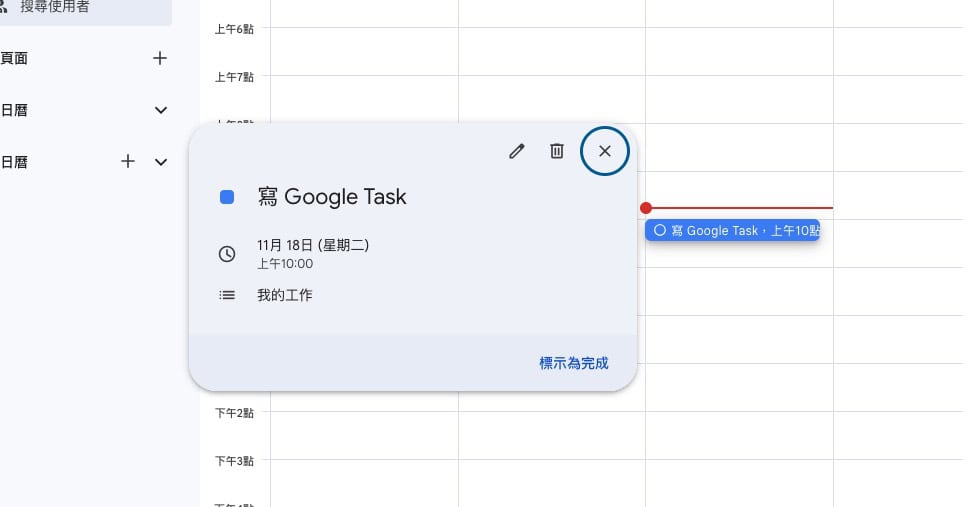Click the 下午2點 time label
963x507 pixels.
234,413
